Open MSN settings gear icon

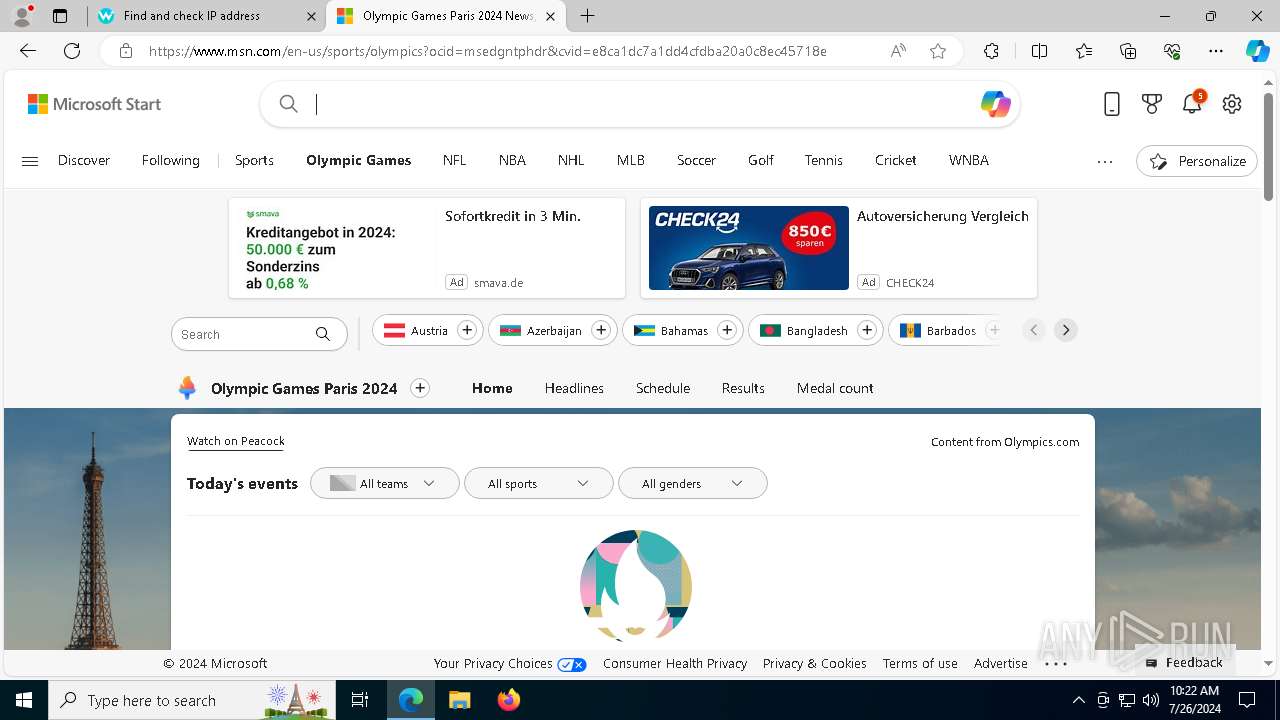(x=1232, y=104)
